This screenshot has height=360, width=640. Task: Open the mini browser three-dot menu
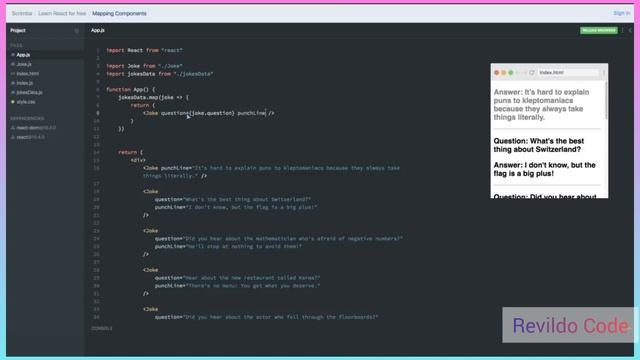[603, 73]
